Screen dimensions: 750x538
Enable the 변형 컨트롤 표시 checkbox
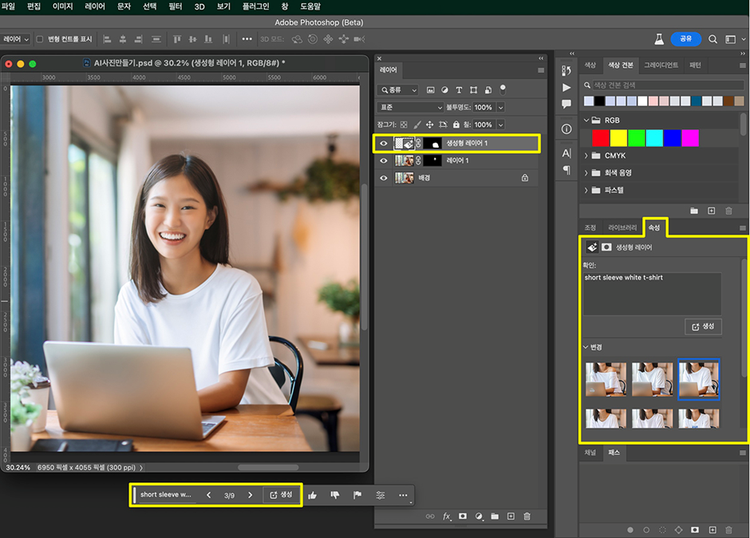click(x=39, y=39)
